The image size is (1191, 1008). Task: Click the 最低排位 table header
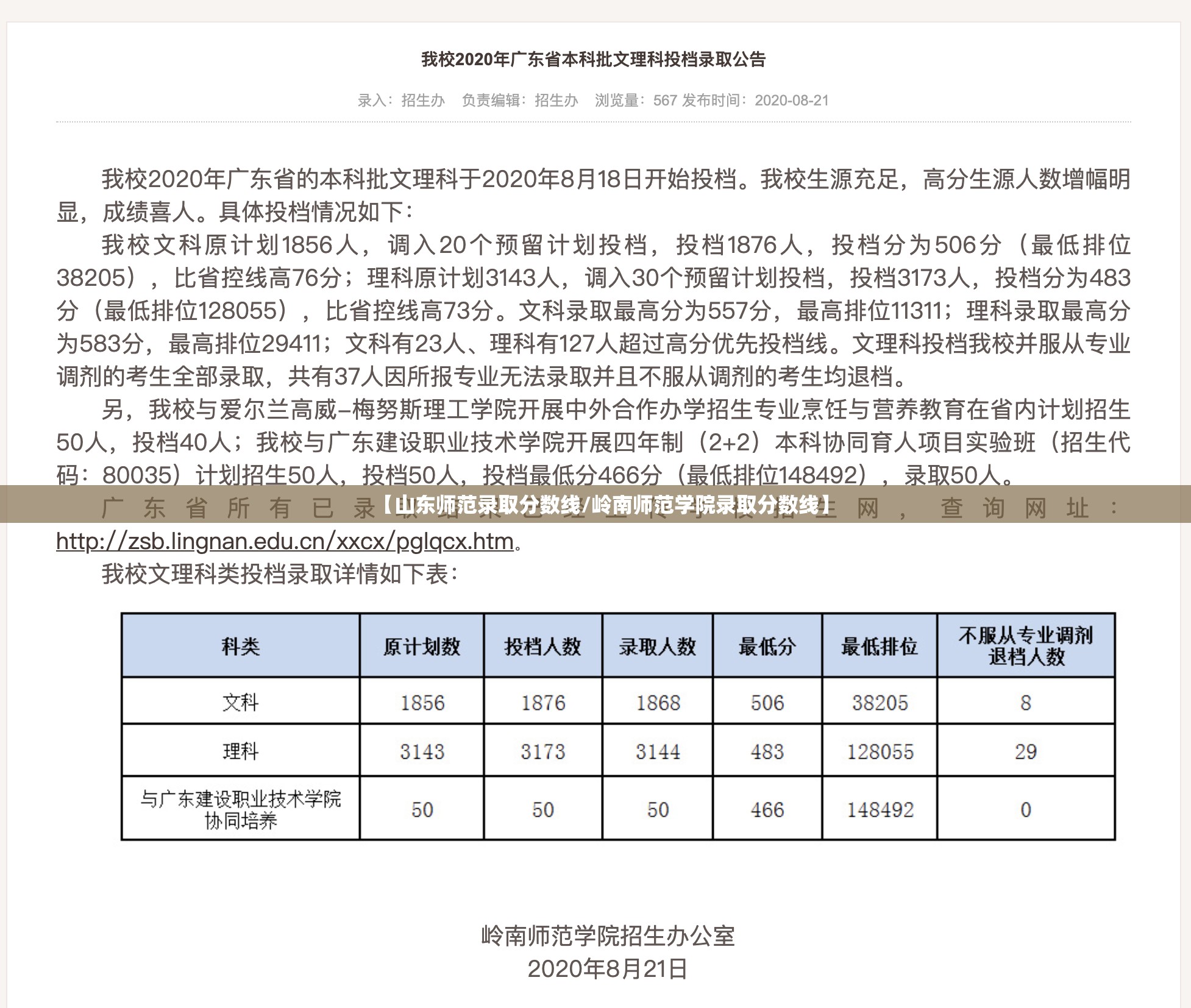pyautogui.click(x=880, y=646)
